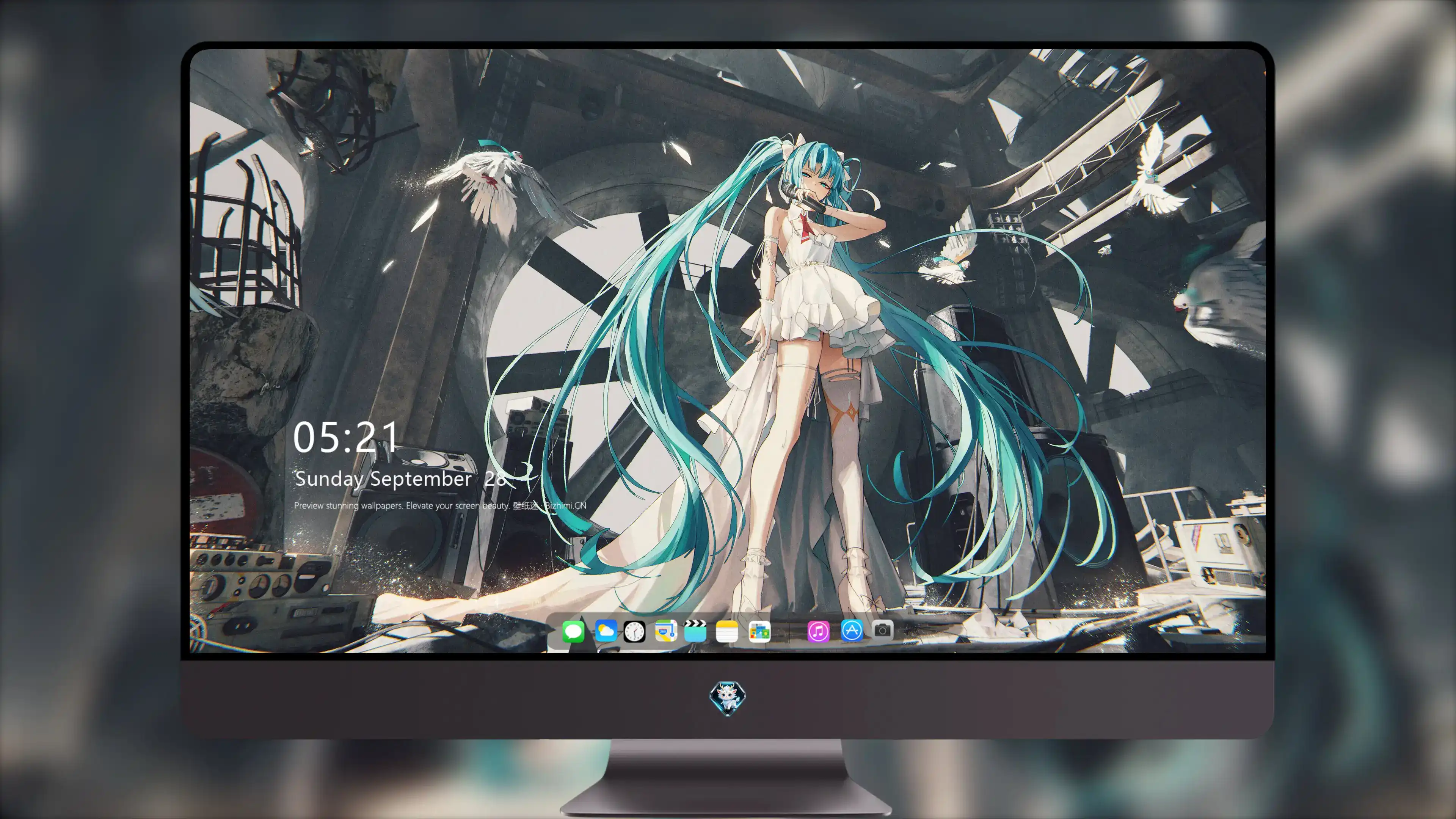Image resolution: width=1456 pixels, height=819 pixels.
Task: Click the hexagonal mascot logo on monitor chin
Action: point(728,698)
